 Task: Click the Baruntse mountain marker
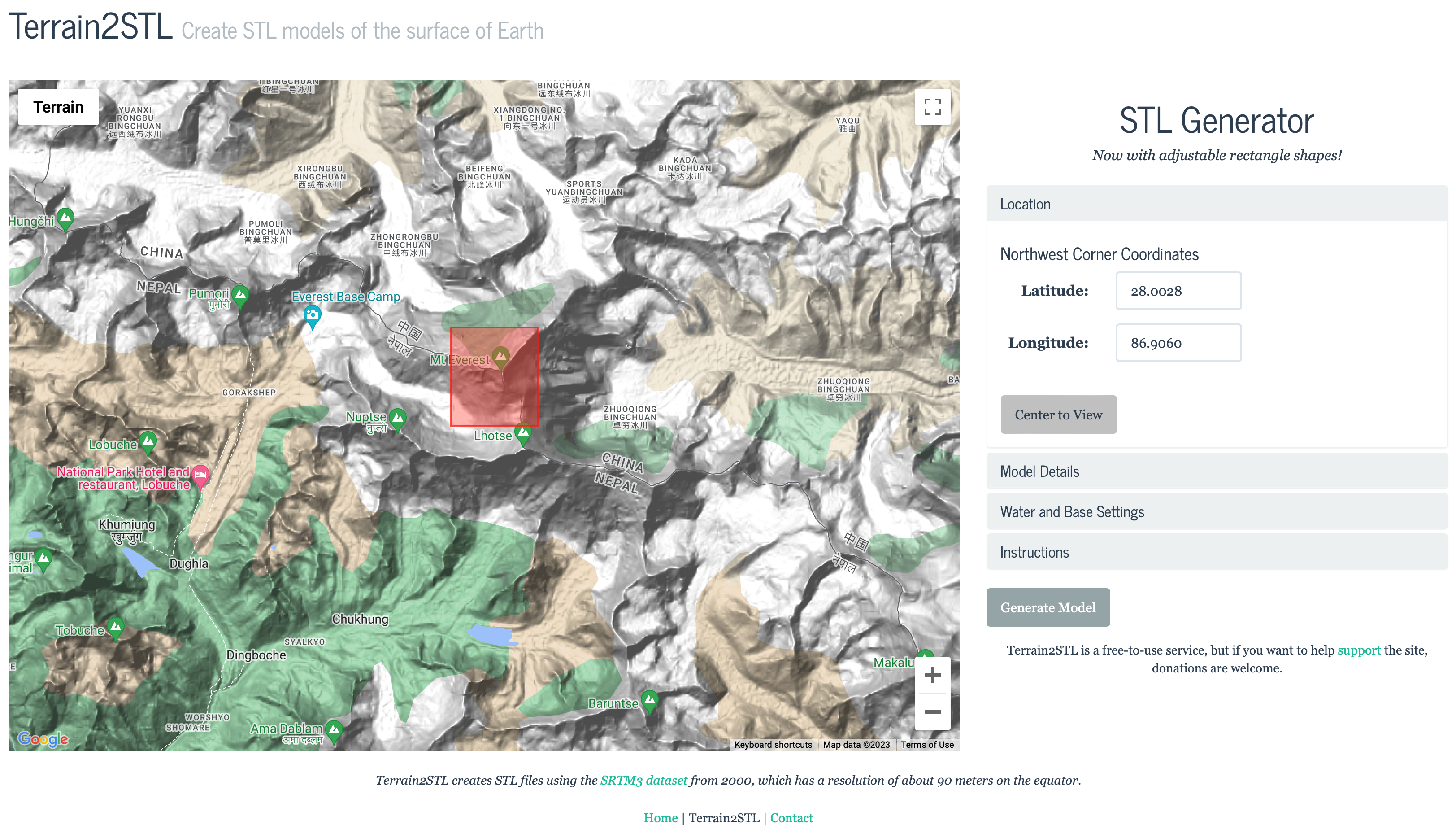tap(649, 702)
